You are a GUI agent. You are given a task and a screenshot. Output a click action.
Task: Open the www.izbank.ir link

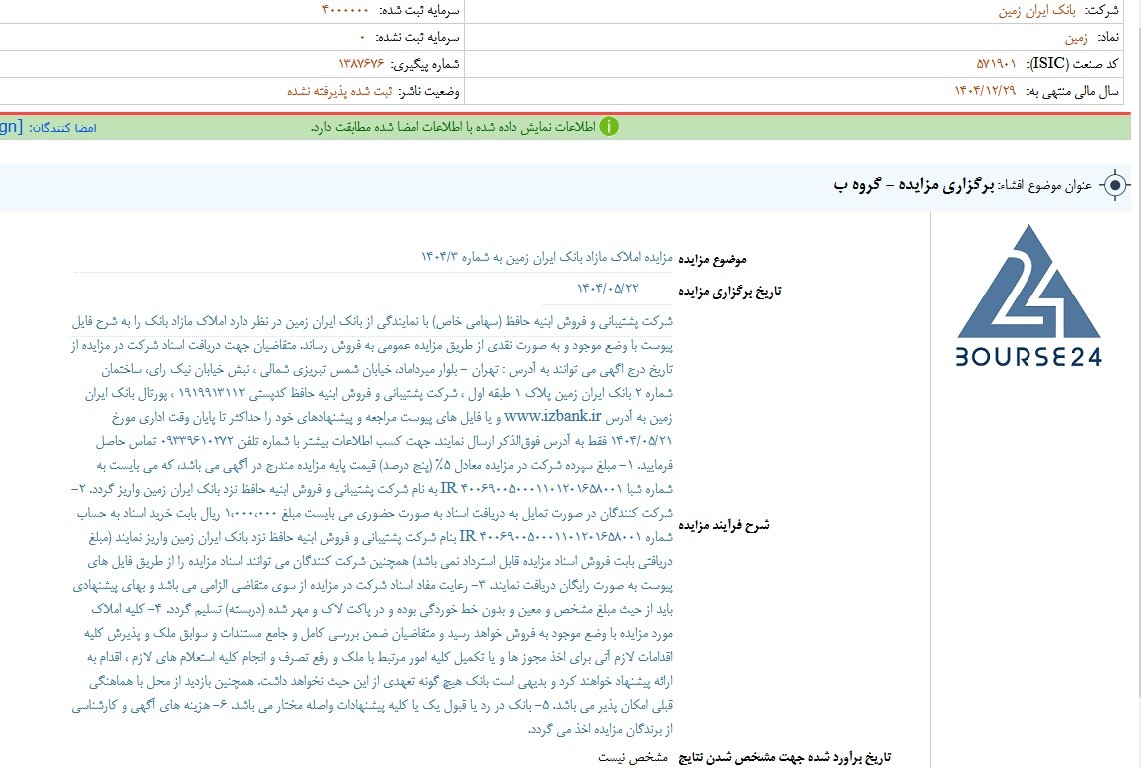(553, 416)
